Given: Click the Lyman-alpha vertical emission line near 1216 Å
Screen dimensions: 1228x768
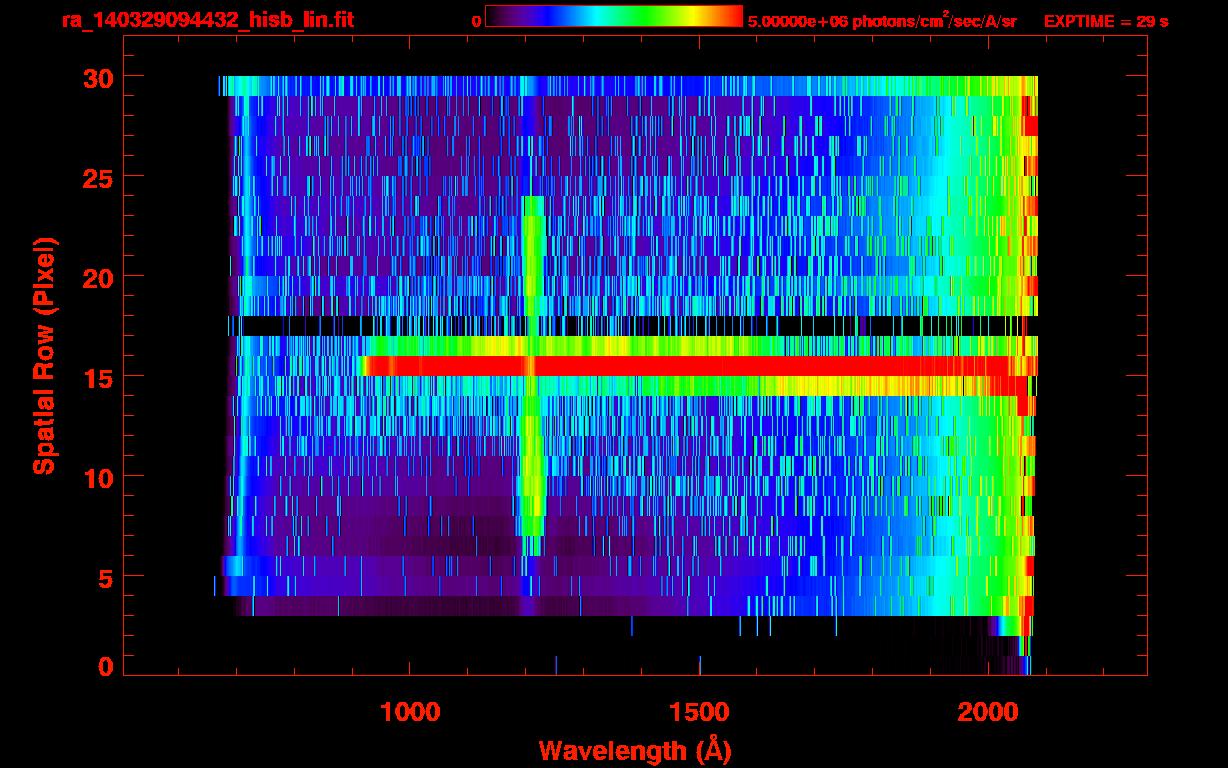Looking at the screenshot, I should (x=532, y=375).
